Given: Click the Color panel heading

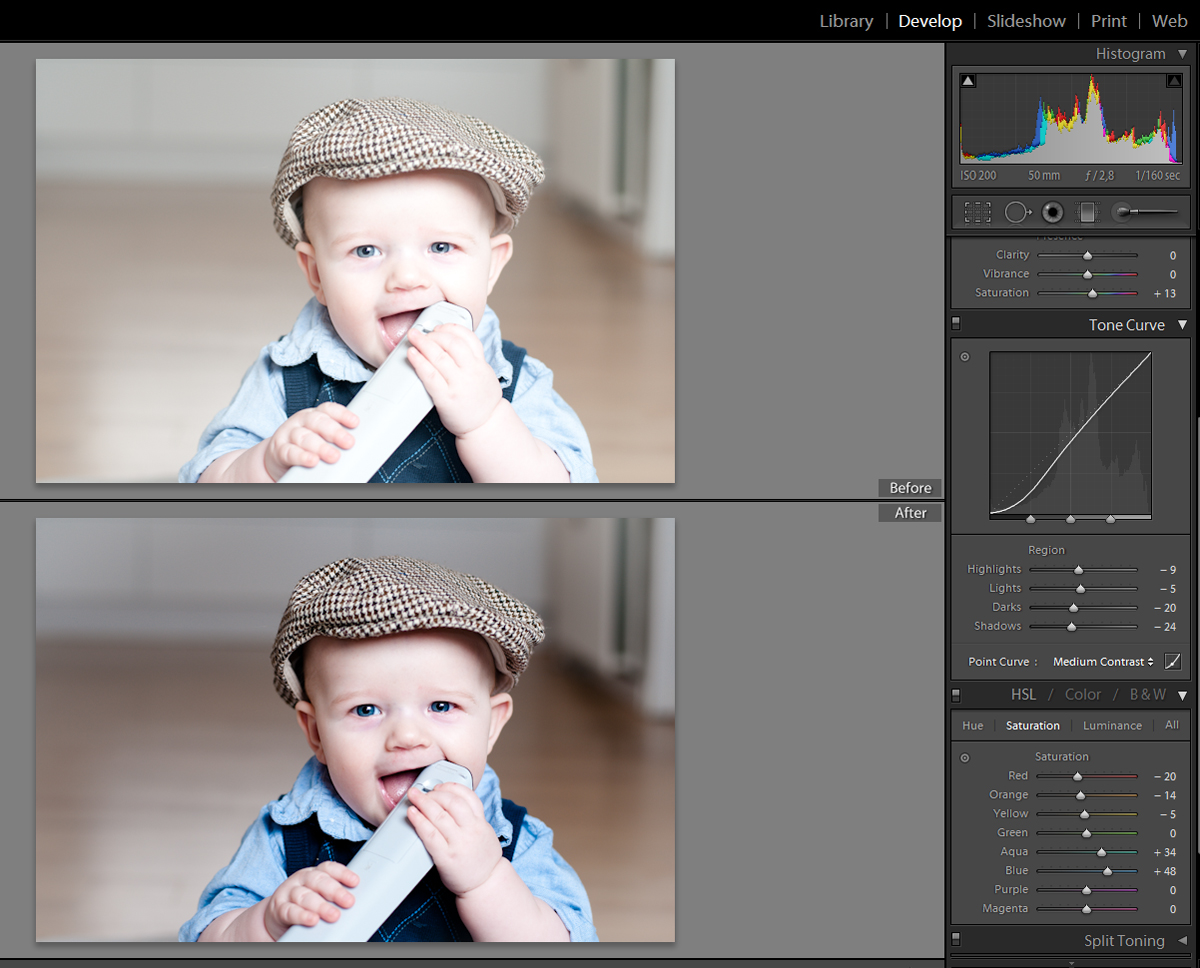Looking at the screenshot, I should pos(1082,694).
